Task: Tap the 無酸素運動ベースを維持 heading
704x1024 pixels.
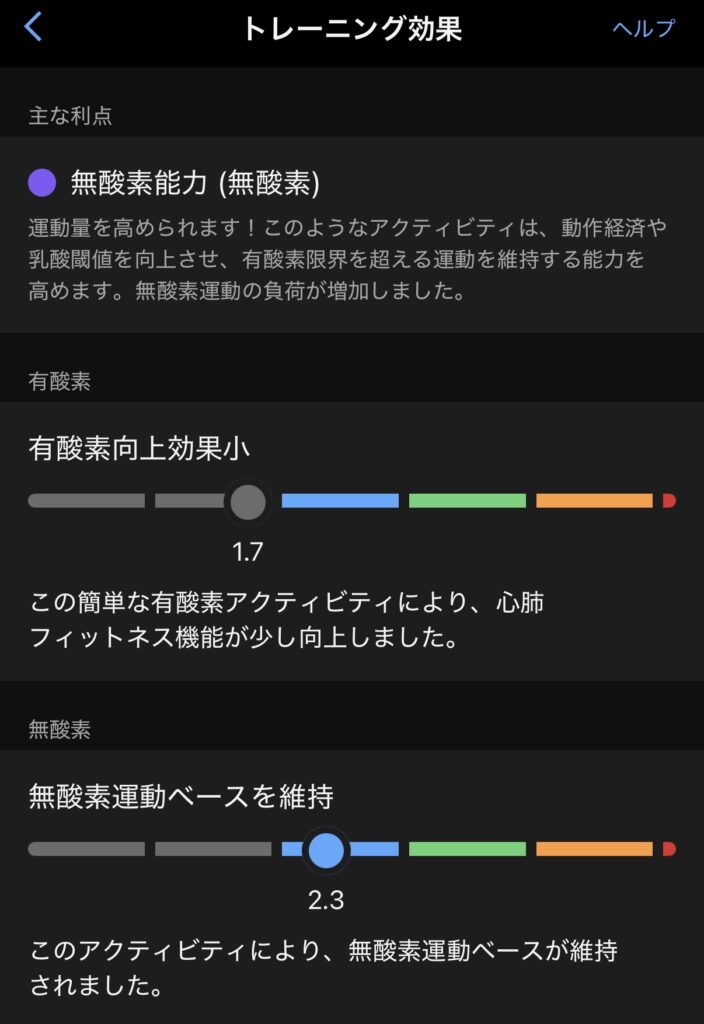Action: 181,797
